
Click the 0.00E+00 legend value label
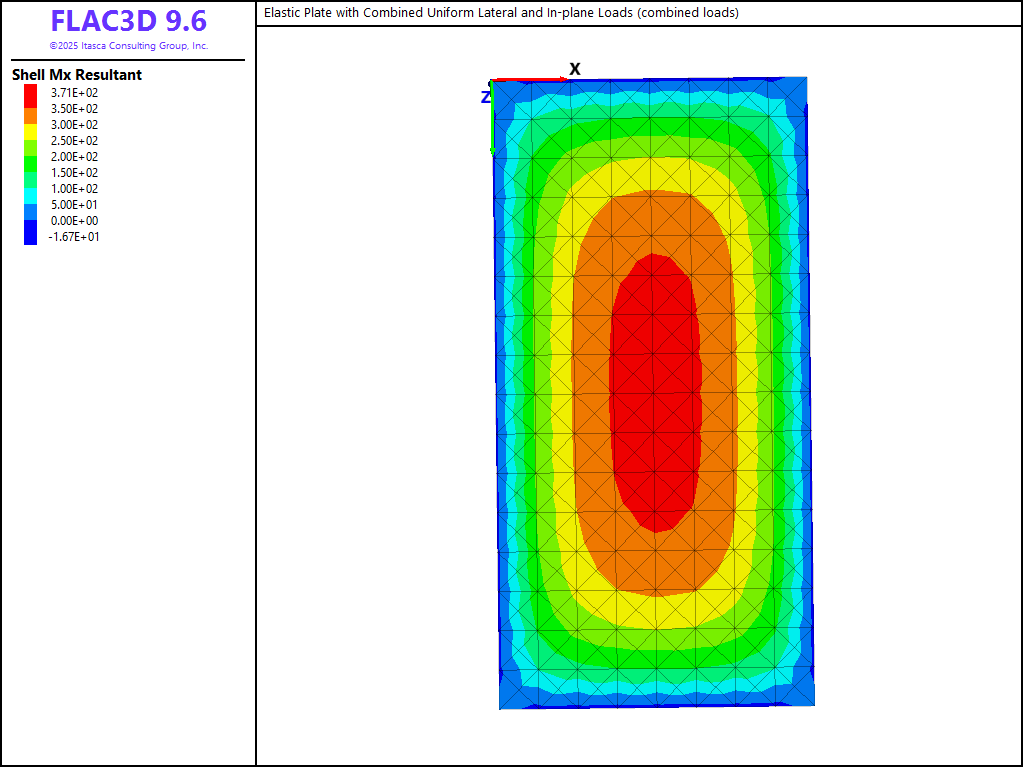(74, 221)
